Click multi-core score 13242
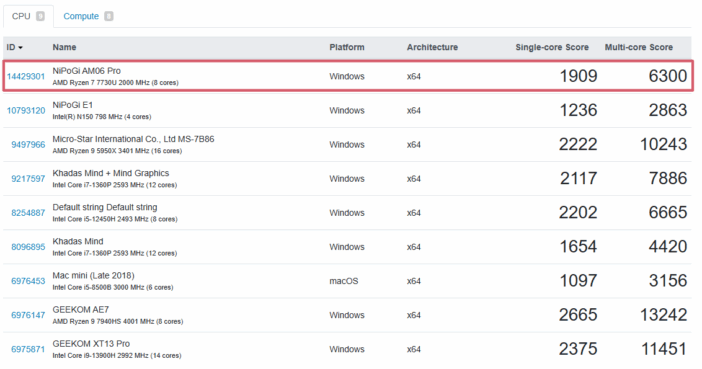The height and width of the screenshot is (369, 702). [x=663, y=315]
